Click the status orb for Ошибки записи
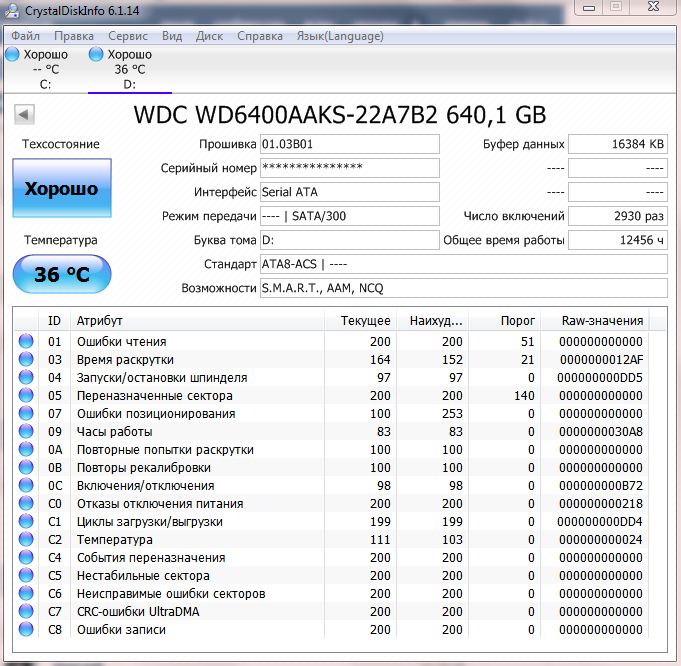The image size is (681, 666). [x=26, y=629]
